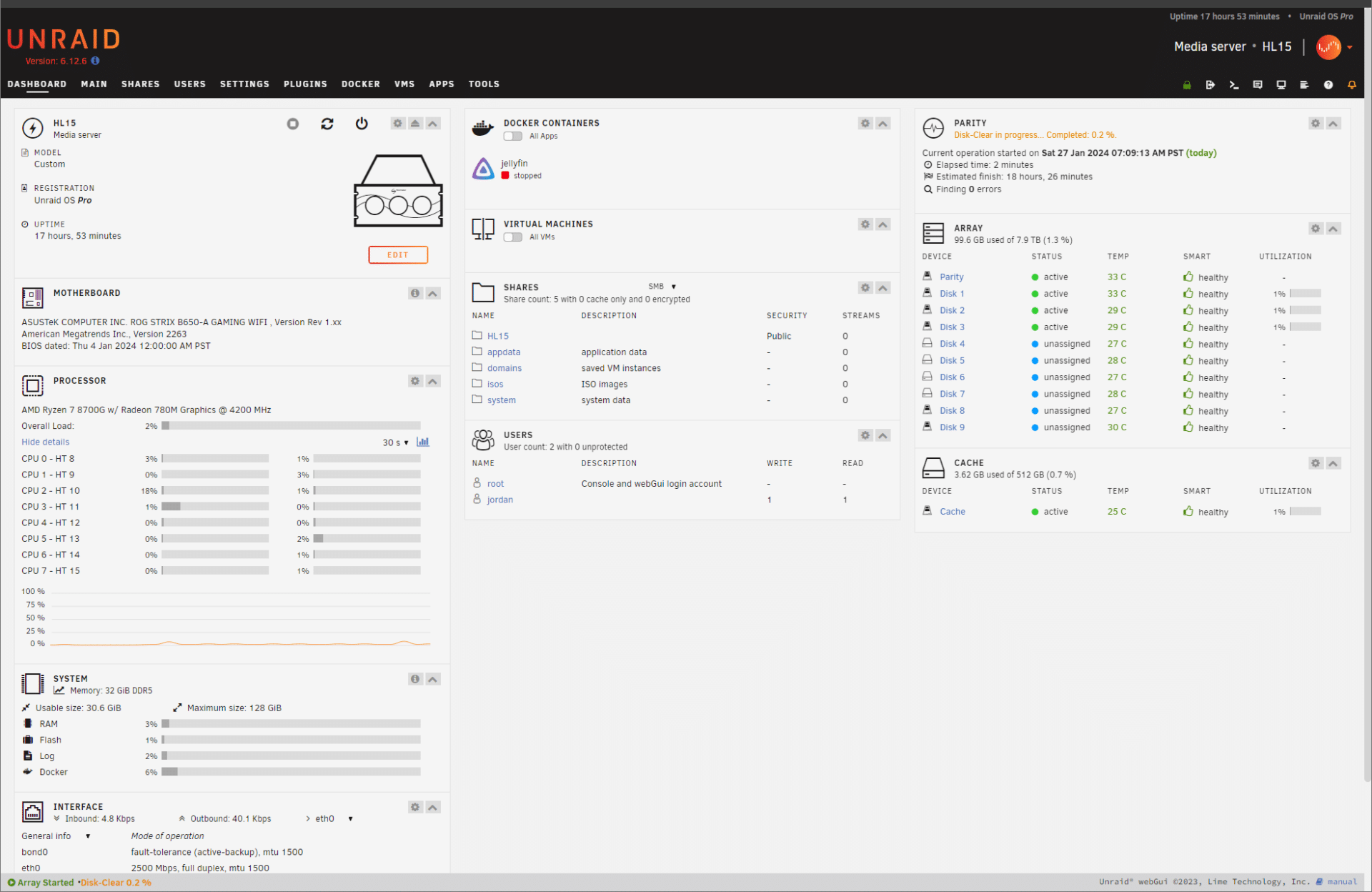Viewport: 1372px width, 892px height.
Task: Open HL15 panel settings gear
Action: pyautogui.click(x=398, y=124)
